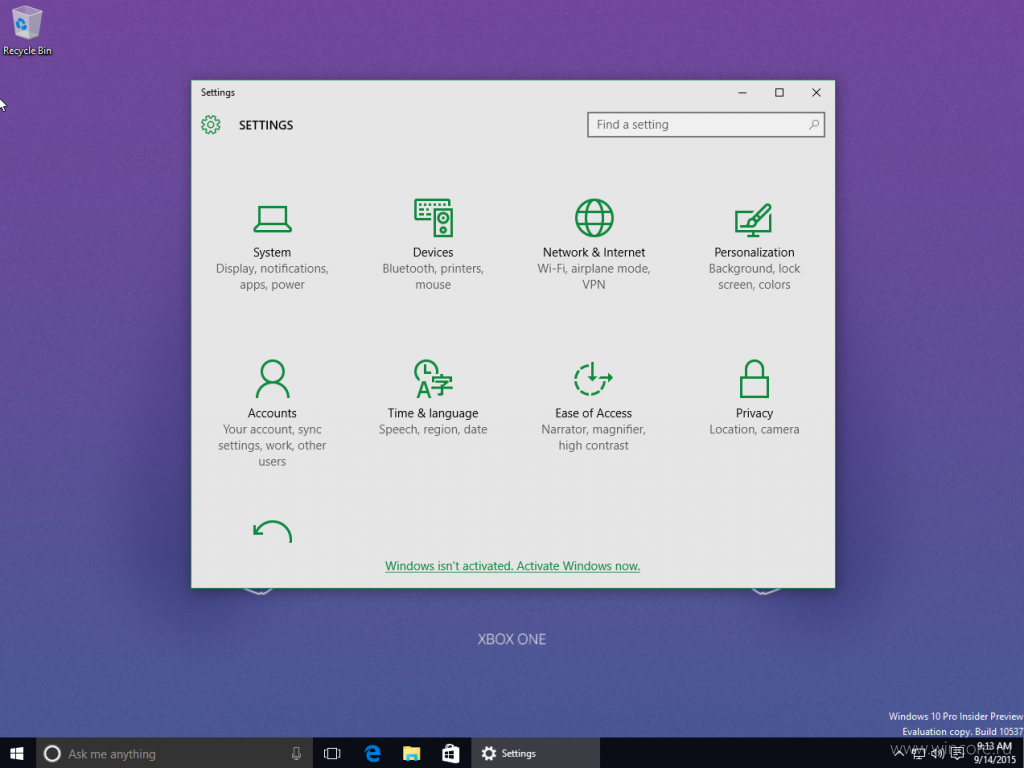Open Network & Internet globe icon
The image size is (1024, 768).
tap(594, 217)
